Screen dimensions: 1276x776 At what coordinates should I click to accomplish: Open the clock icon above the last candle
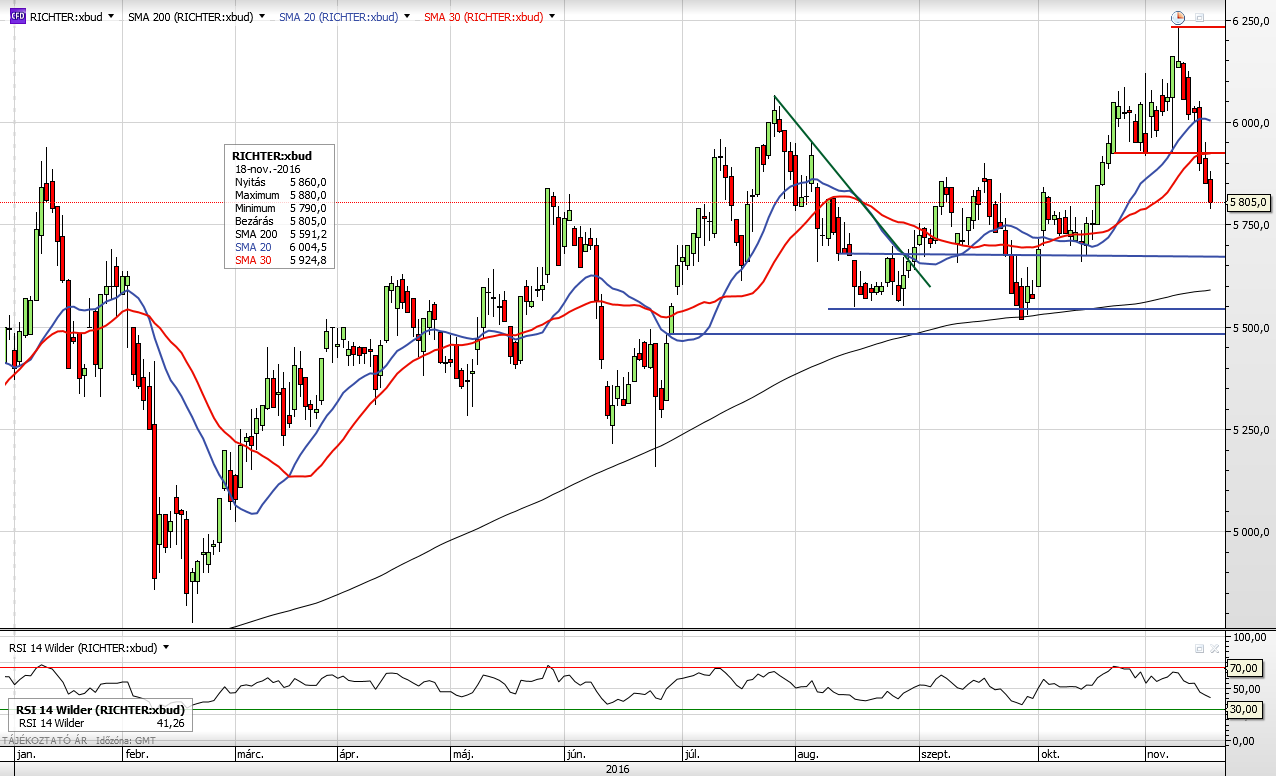coord(1178,17)
